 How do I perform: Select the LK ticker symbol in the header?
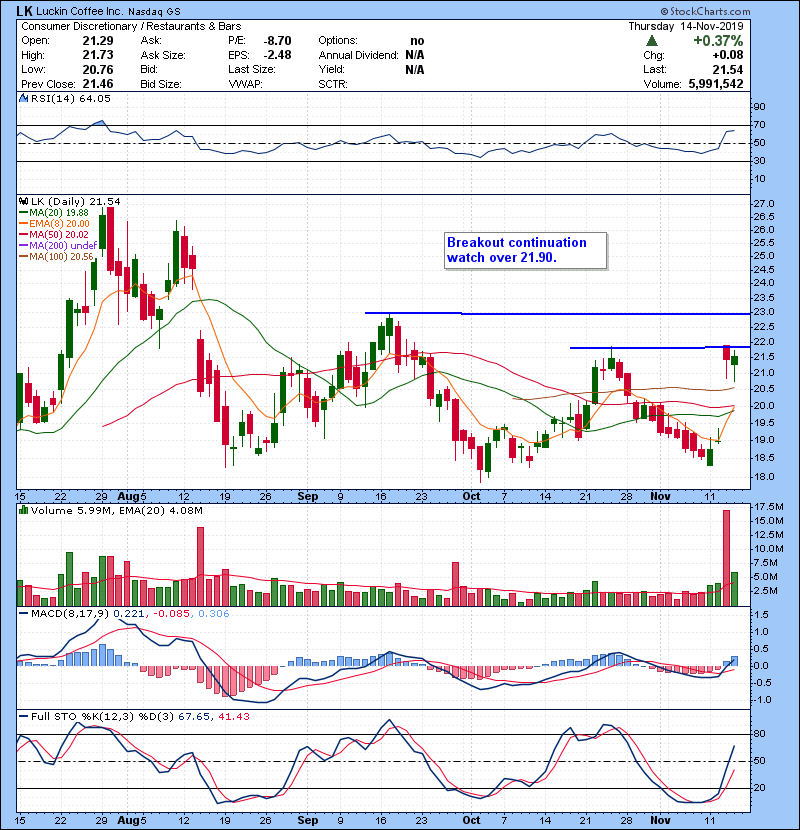coord(24,11)
